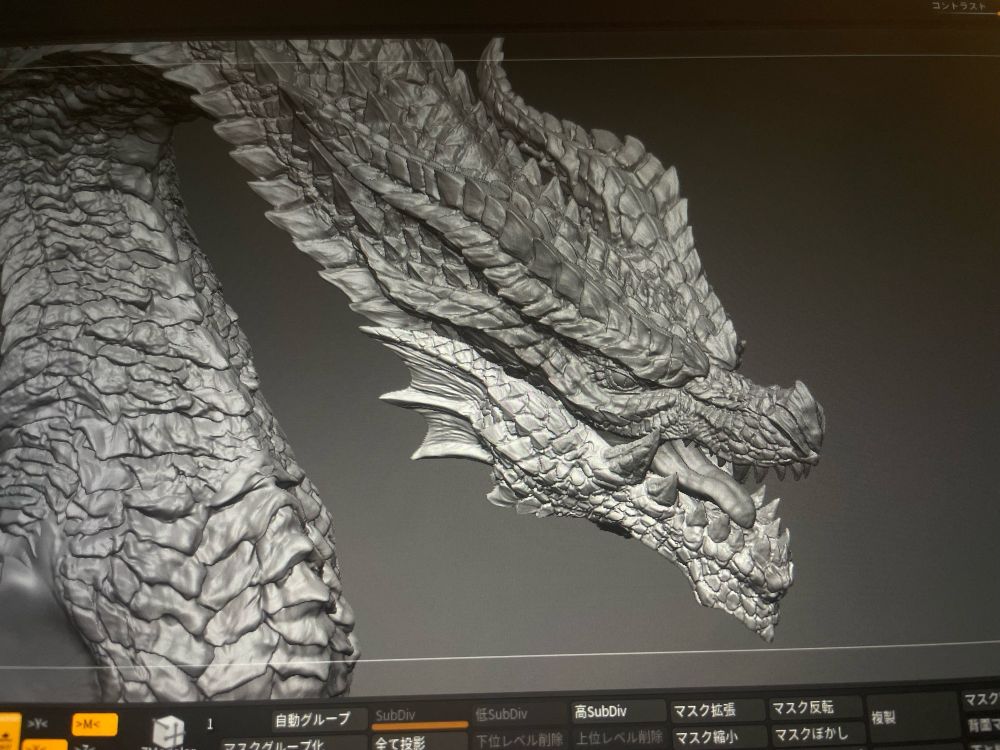
Task: Open the ZModeler cube brush icon
Action: pyautogui.click(x=168, y=731)
